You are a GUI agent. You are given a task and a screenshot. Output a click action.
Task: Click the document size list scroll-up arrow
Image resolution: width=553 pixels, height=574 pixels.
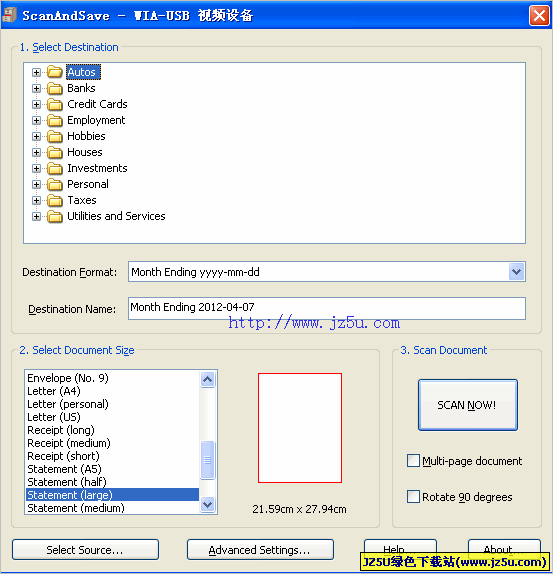[208, 380]
